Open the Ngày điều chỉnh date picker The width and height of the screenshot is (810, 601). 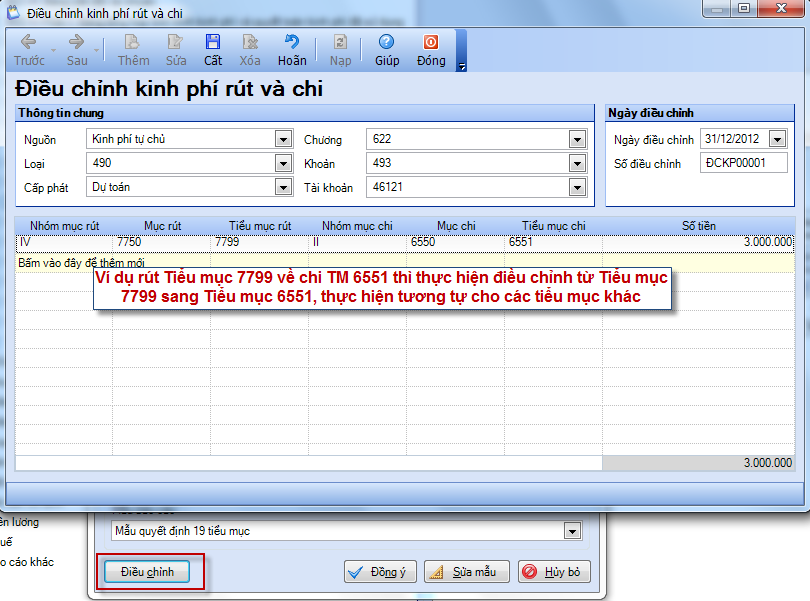[x=777, y=139]
